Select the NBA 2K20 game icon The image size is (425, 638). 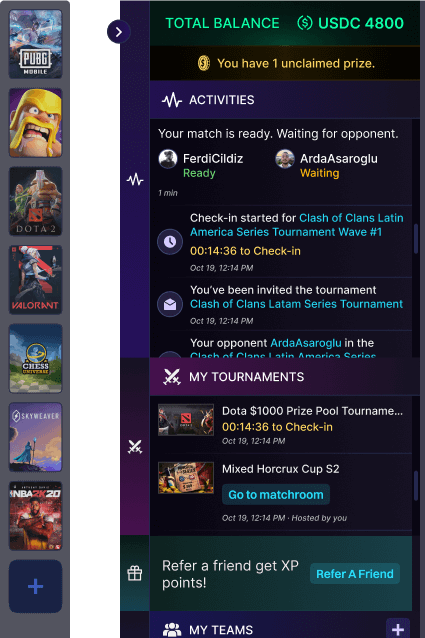coord(35,516)
